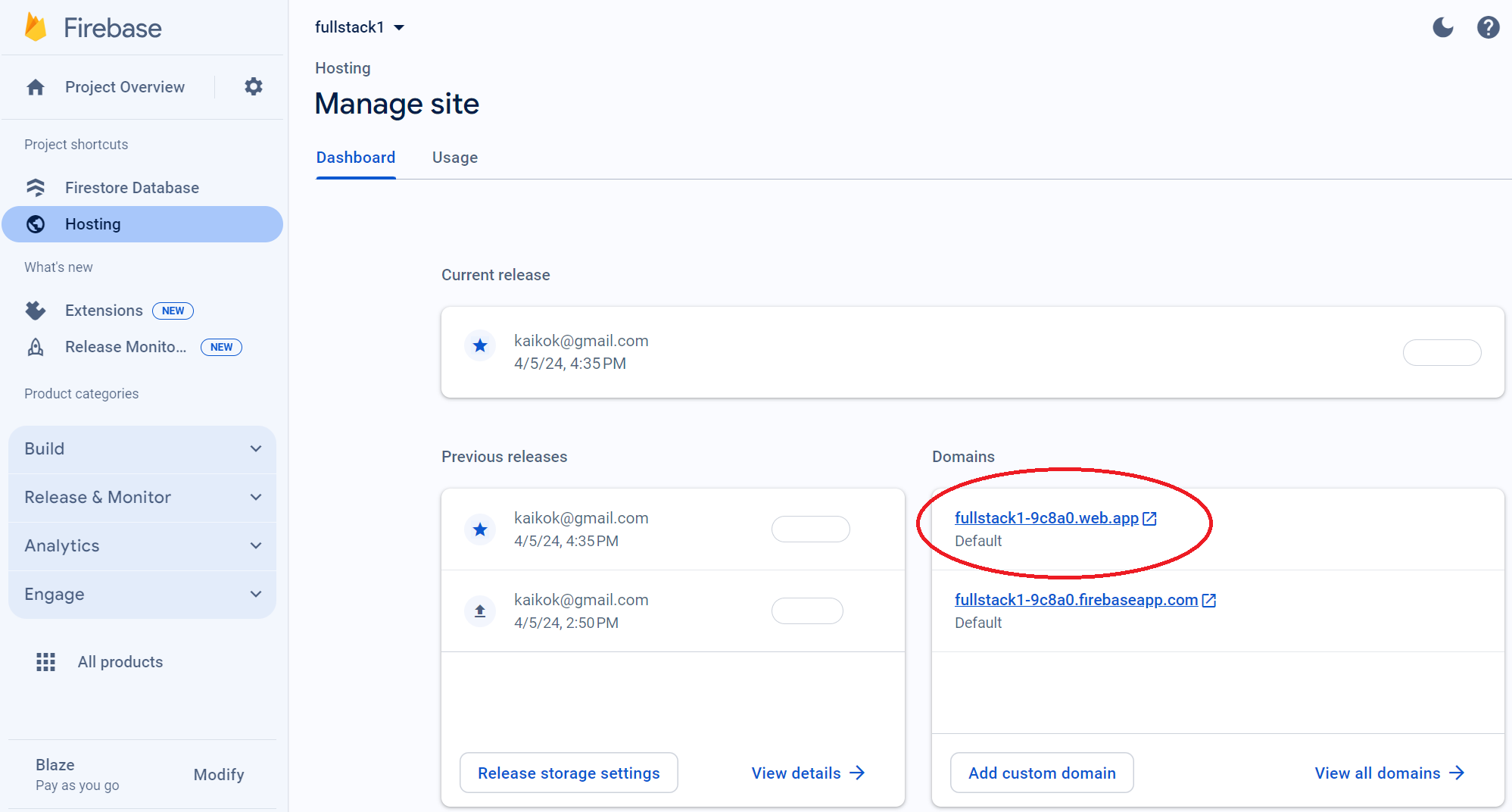The height and width of the screenshot is (812, 1512).
Task: Open the All products grid view
Action: tap(120, 661)
